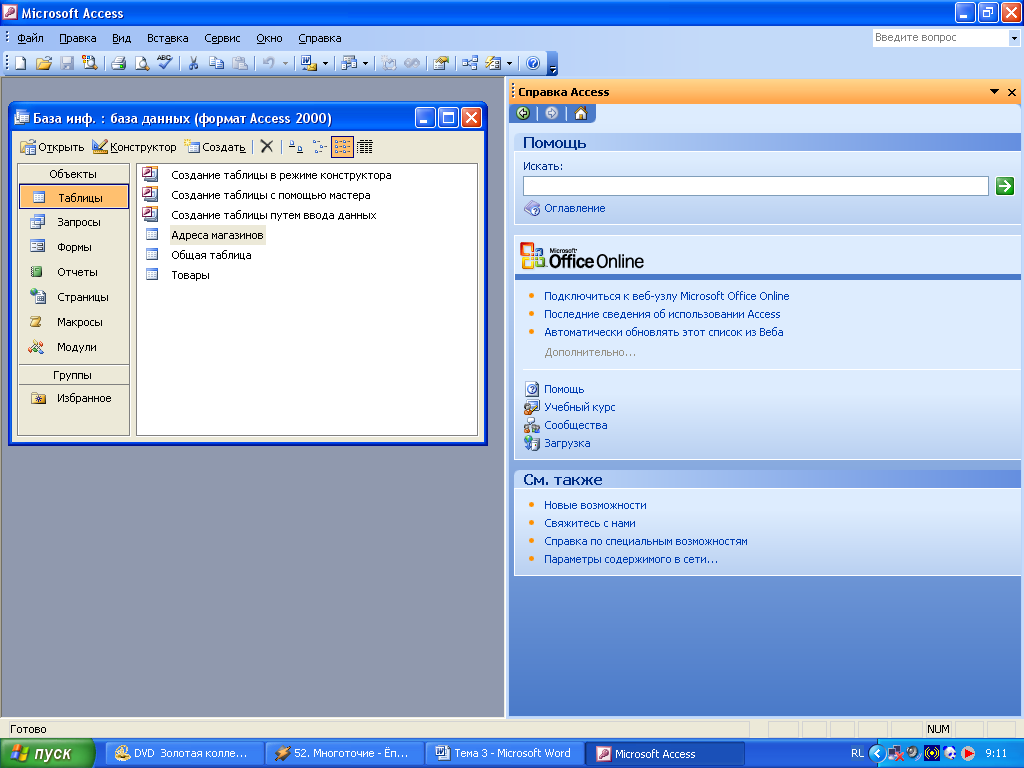Image resolution: width=1024 pixels, height=768 pixels.
Task: Select the Таблицы objects button
Action: (74, 197)
